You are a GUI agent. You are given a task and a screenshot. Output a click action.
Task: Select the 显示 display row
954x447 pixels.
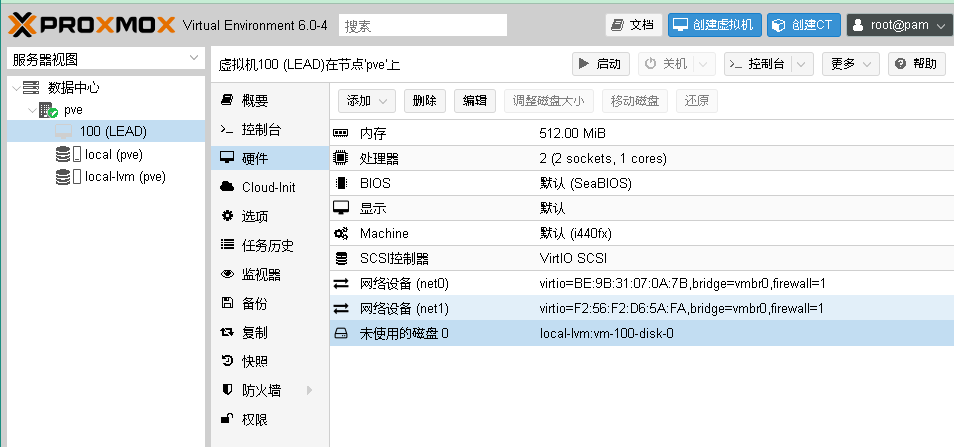click(x=642, y=209)
